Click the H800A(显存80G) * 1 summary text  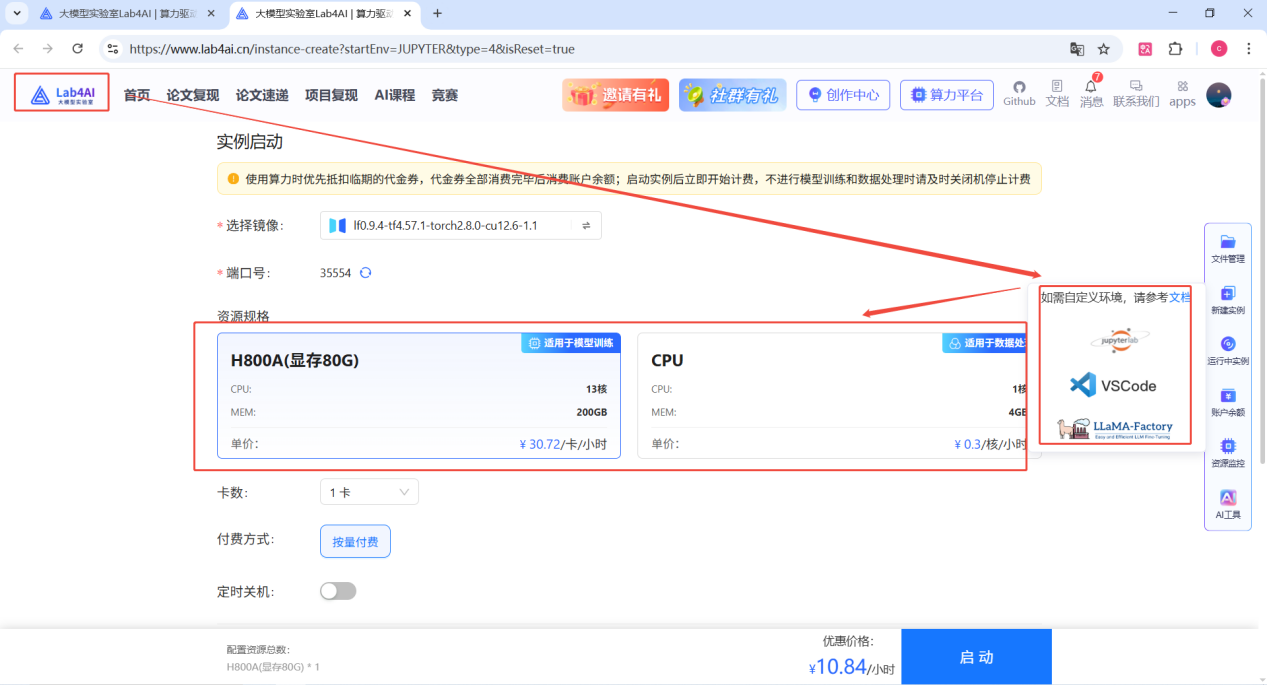point(273,666)
